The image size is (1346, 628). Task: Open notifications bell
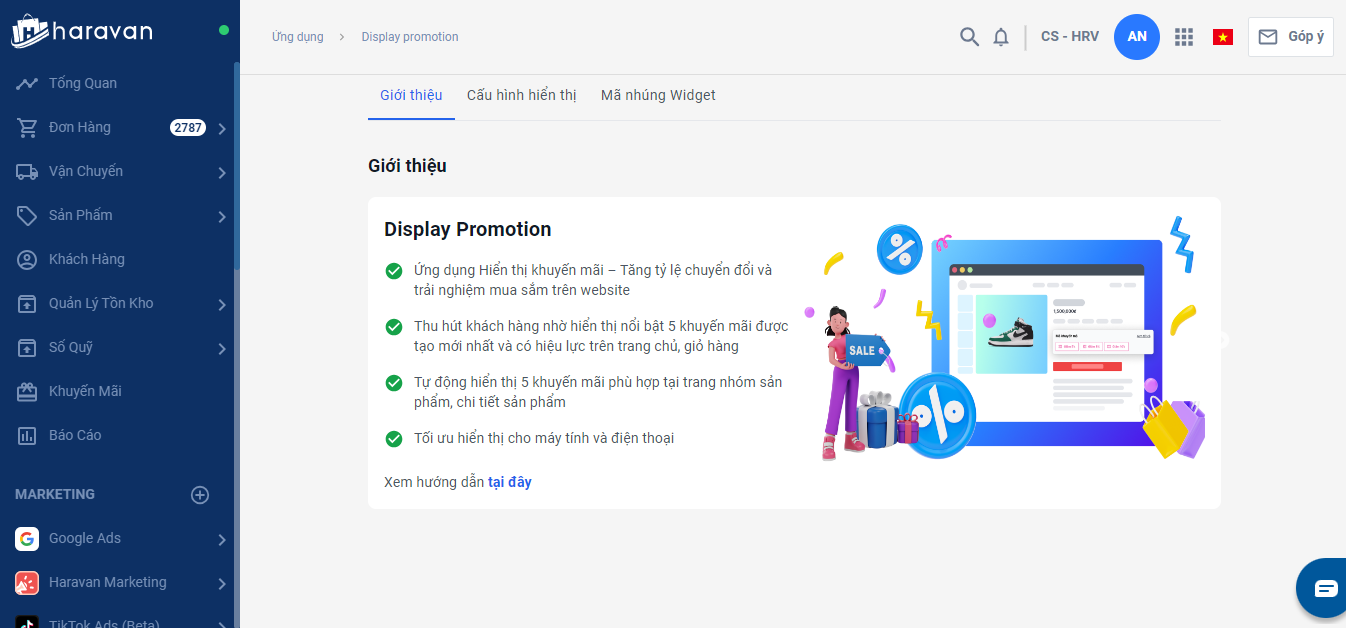click(1001, 37)
